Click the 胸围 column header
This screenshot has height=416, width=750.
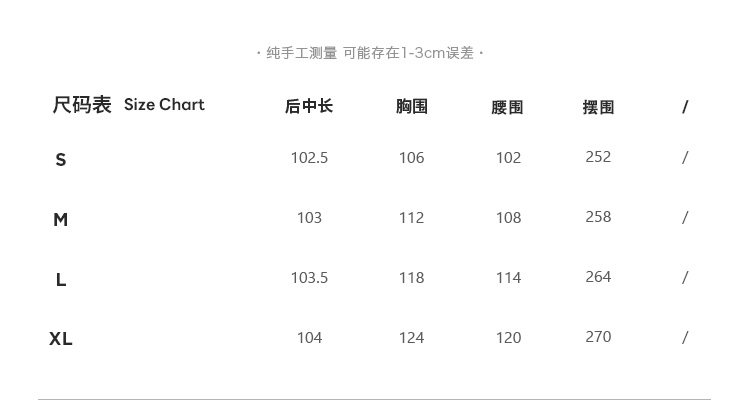[x=411, y=106]
